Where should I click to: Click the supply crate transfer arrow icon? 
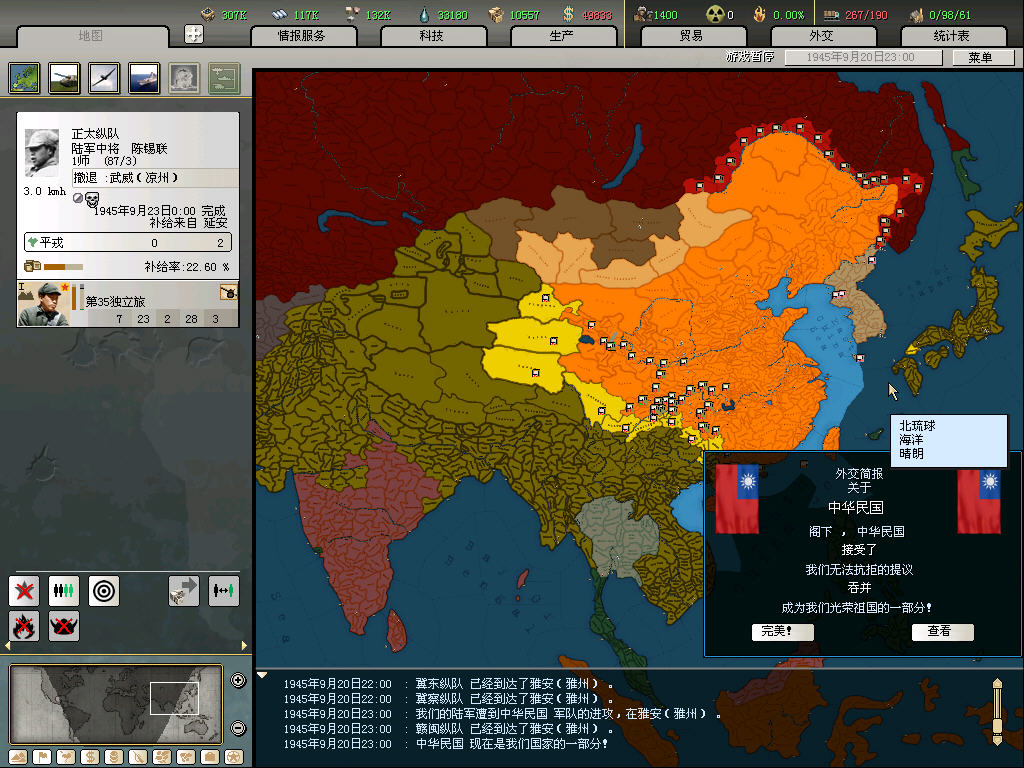184,591
